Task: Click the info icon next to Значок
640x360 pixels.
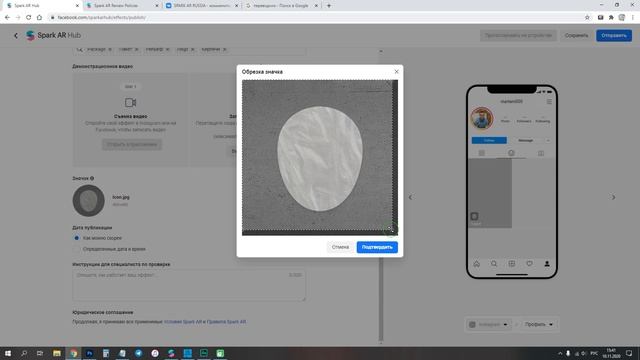Action: (x=92, y=178)
